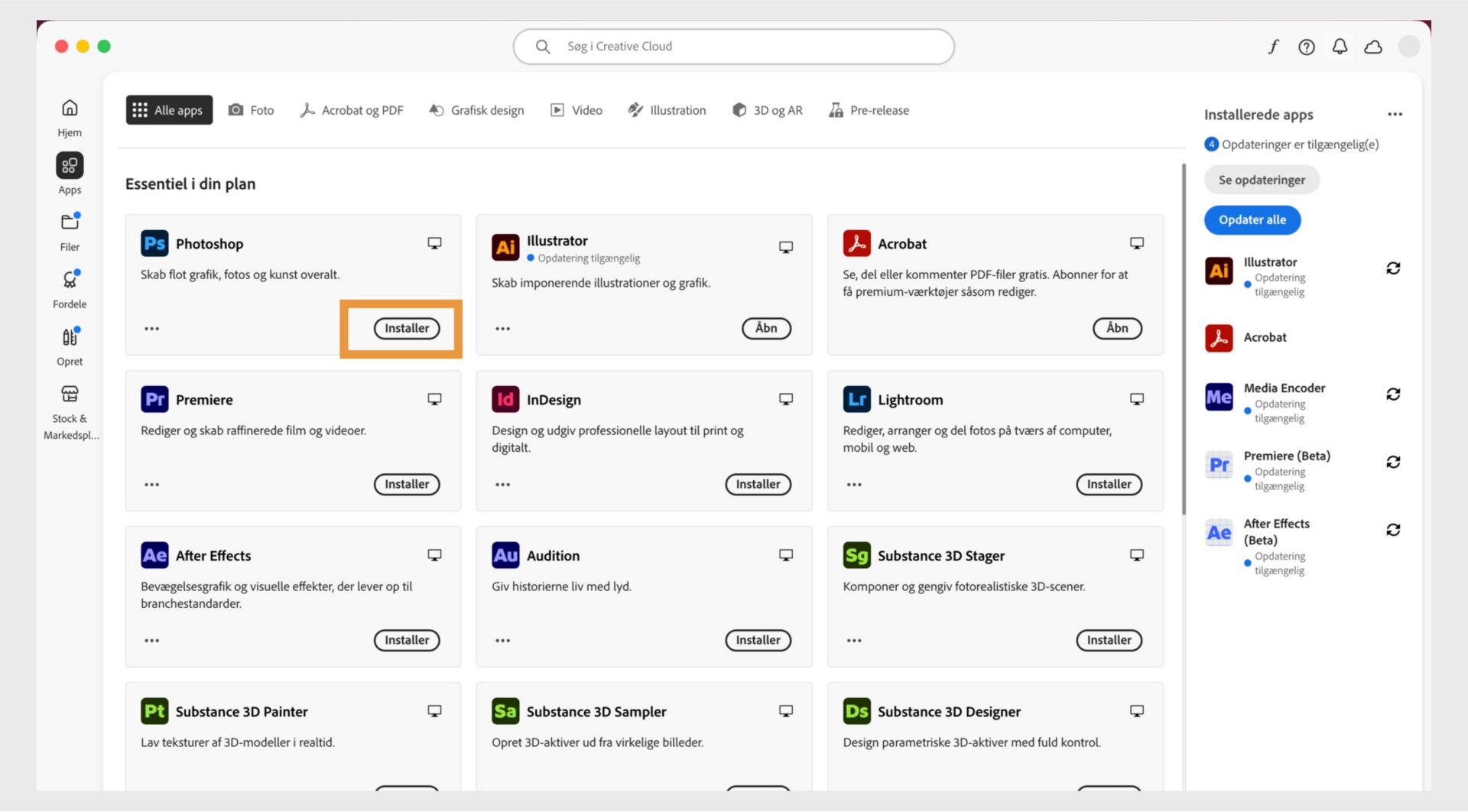Install Photoshop with Installer button

pos(407,328)
